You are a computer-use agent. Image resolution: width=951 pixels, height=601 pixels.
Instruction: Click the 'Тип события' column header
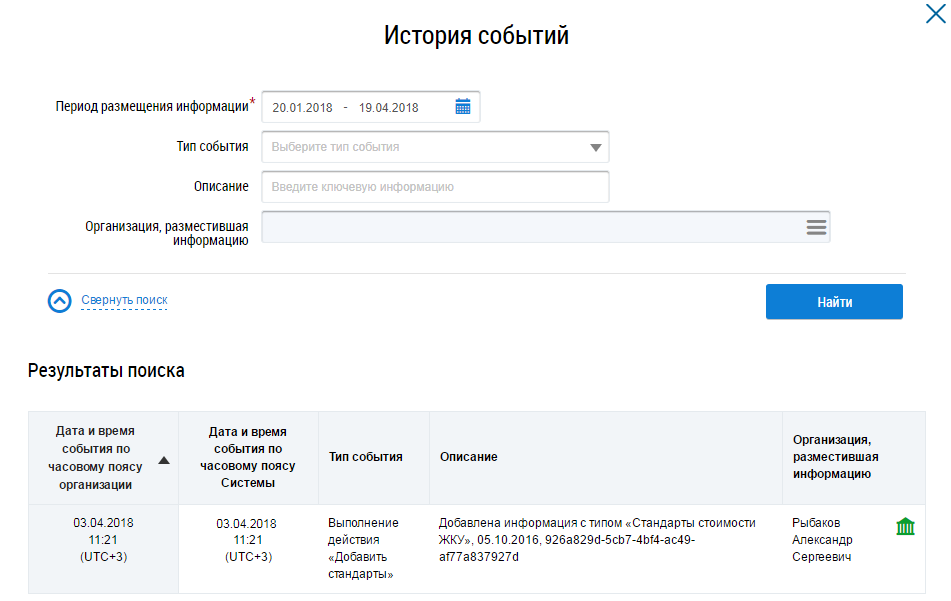[365, 457]
